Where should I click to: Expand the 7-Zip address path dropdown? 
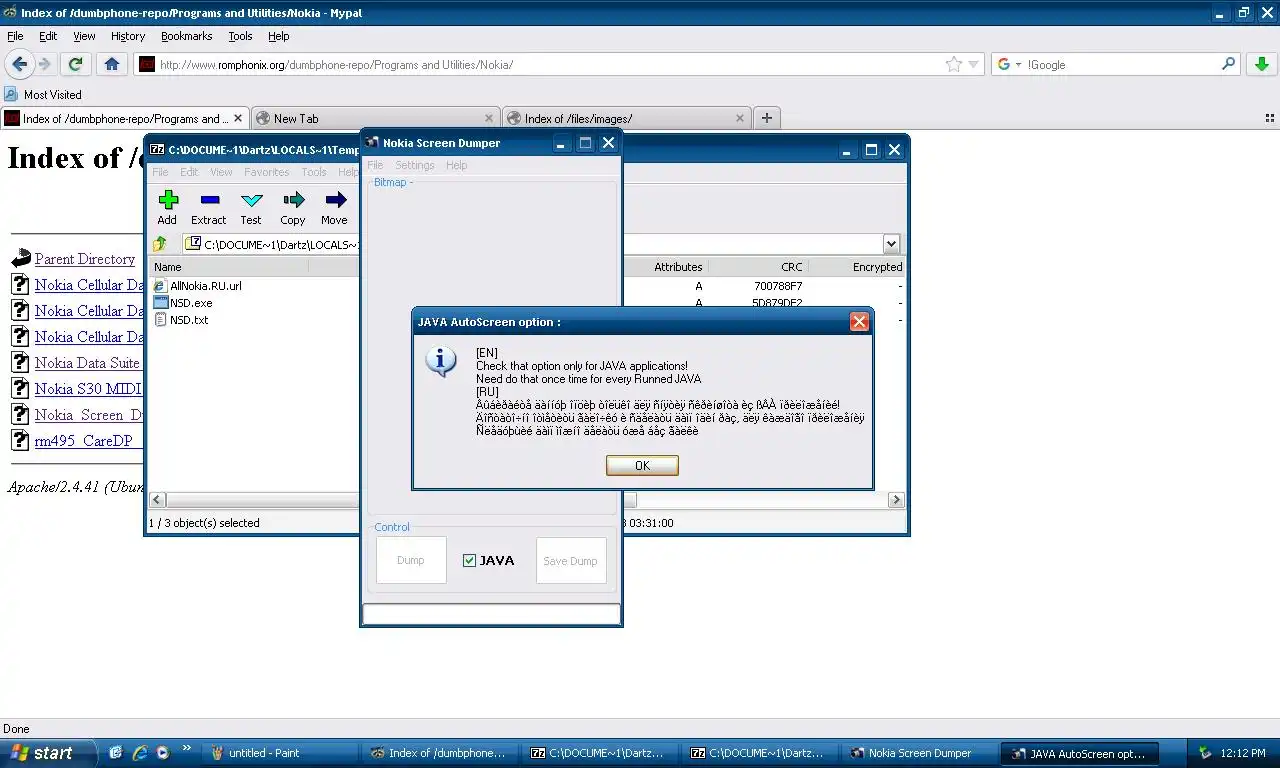(x=891, y=244)
